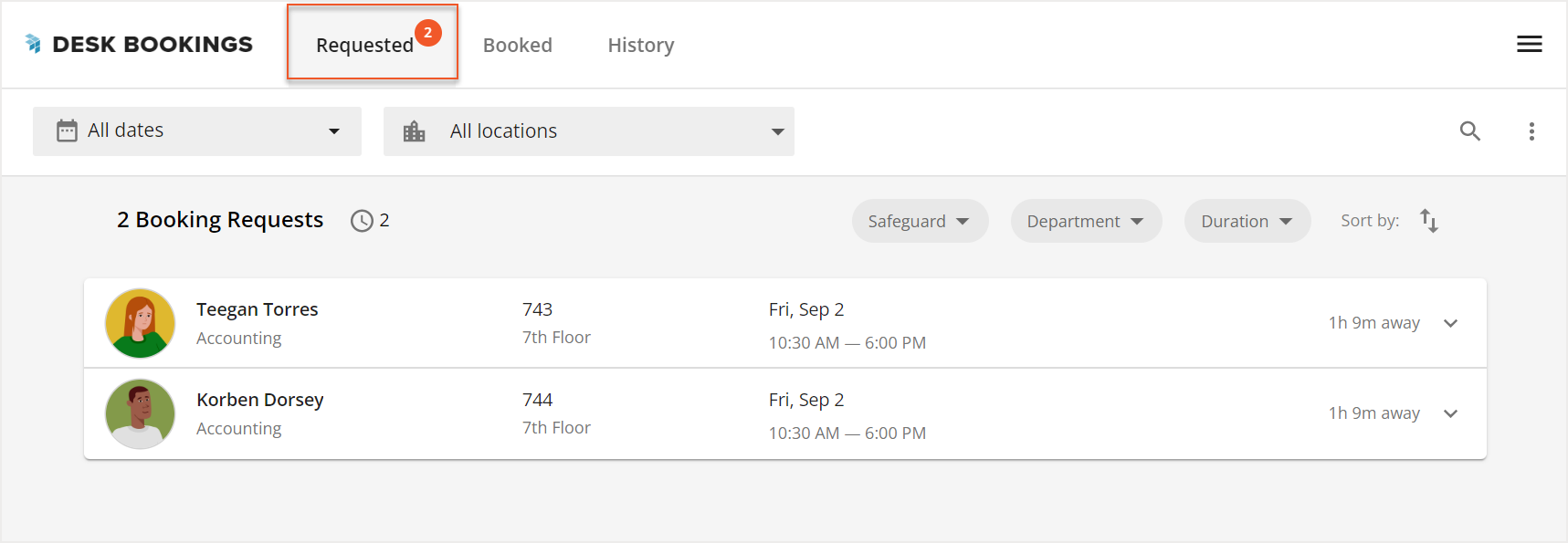Open the Duration filter dropdown
The width and height of the screenshot is (1568, 543).
(x=1247, y=220)
